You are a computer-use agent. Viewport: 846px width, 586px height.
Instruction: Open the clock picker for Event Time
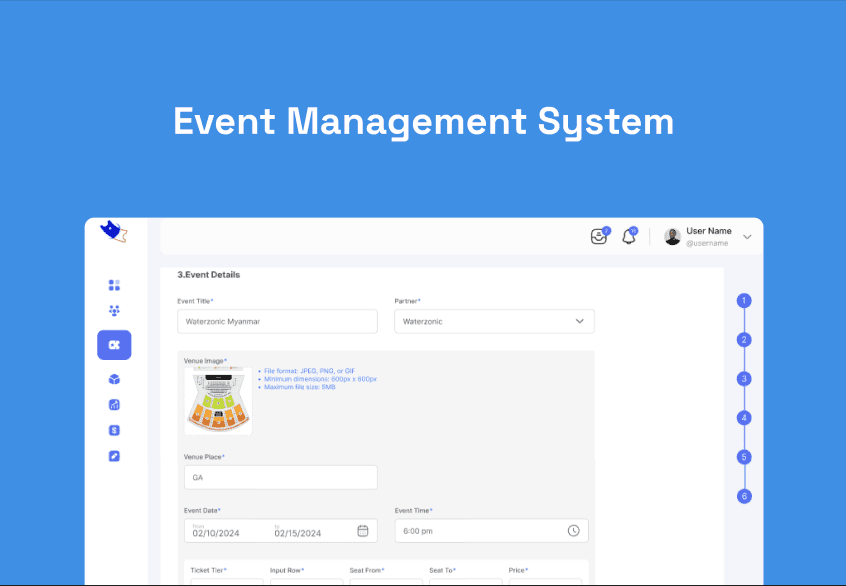(575, 531)
